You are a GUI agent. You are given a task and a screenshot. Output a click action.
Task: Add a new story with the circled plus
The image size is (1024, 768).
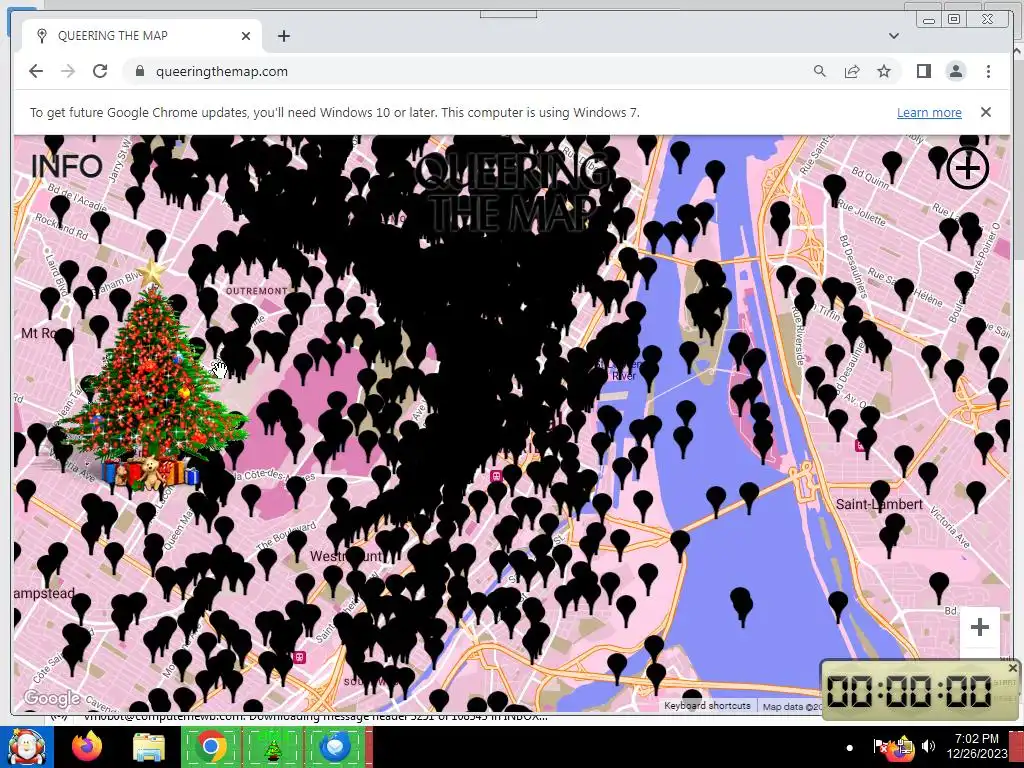tap(967, 168)
